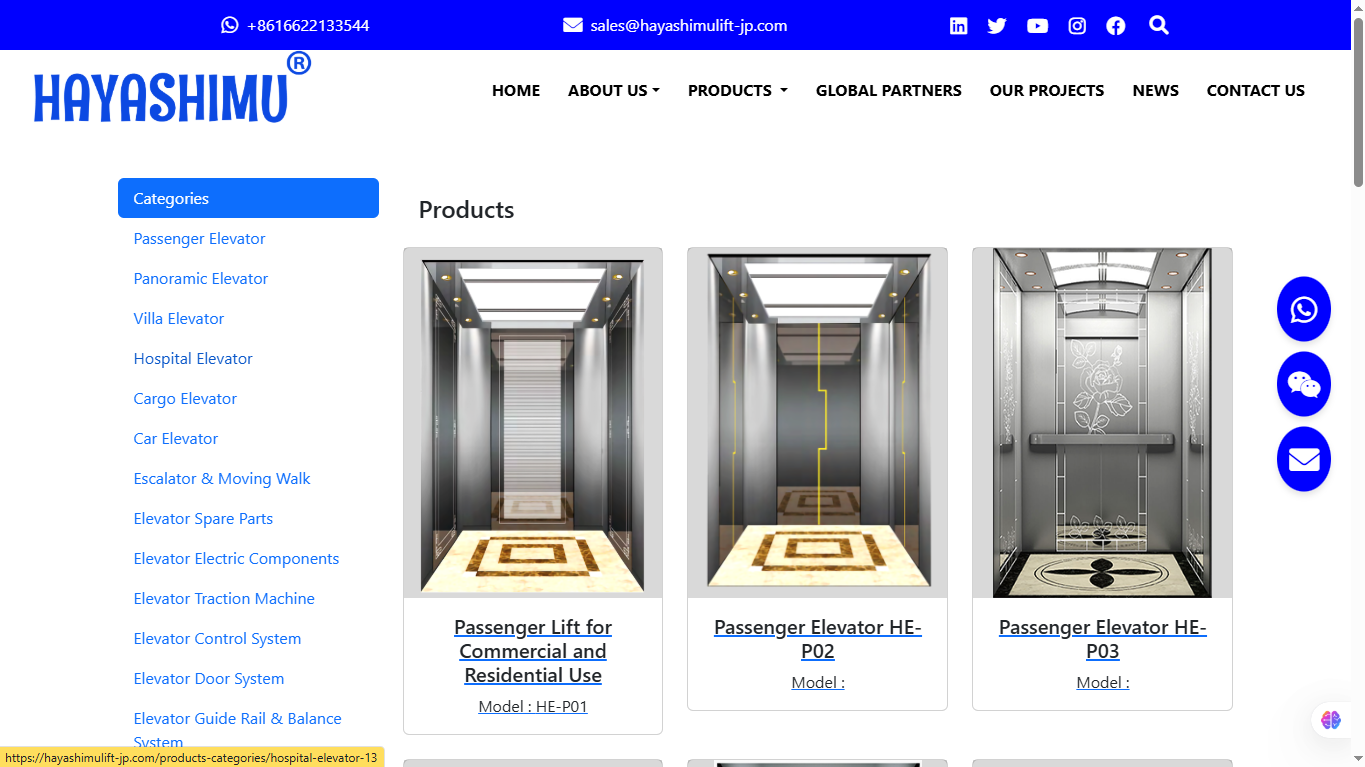Click the envelope icon beside sales email
Screen dimensions: 1365x767
click(x=573, y=25)
